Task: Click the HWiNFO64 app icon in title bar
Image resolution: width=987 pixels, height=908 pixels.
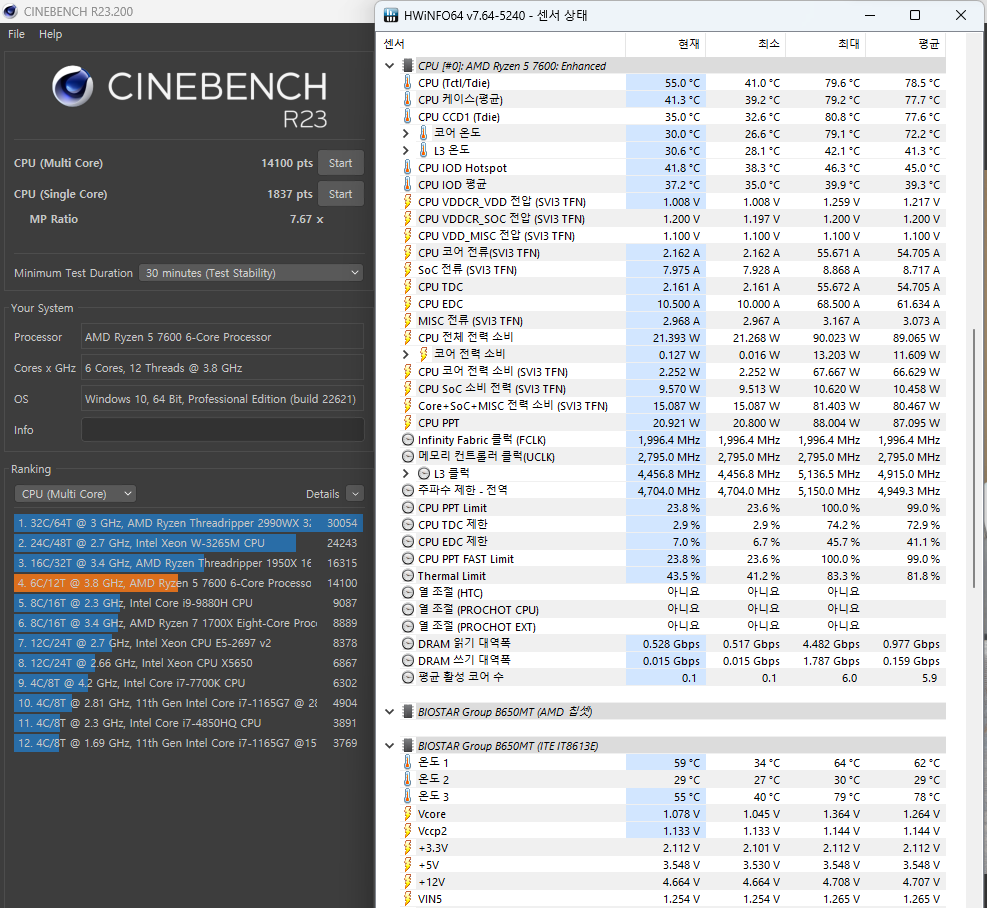Action: 391,15
